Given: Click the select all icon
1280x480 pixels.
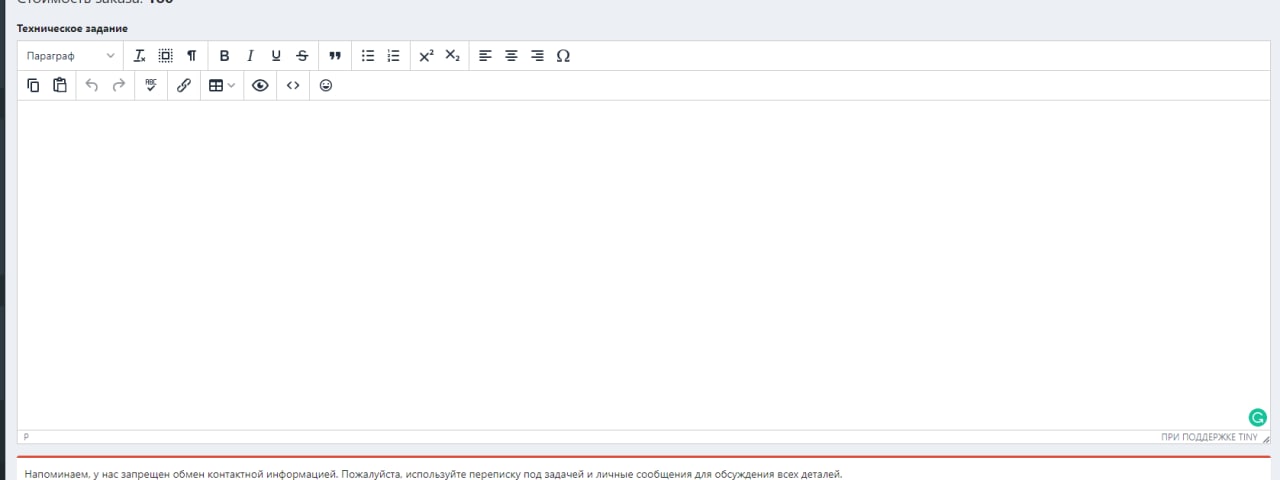Looking at the screenshot, I should pos(166,56).
